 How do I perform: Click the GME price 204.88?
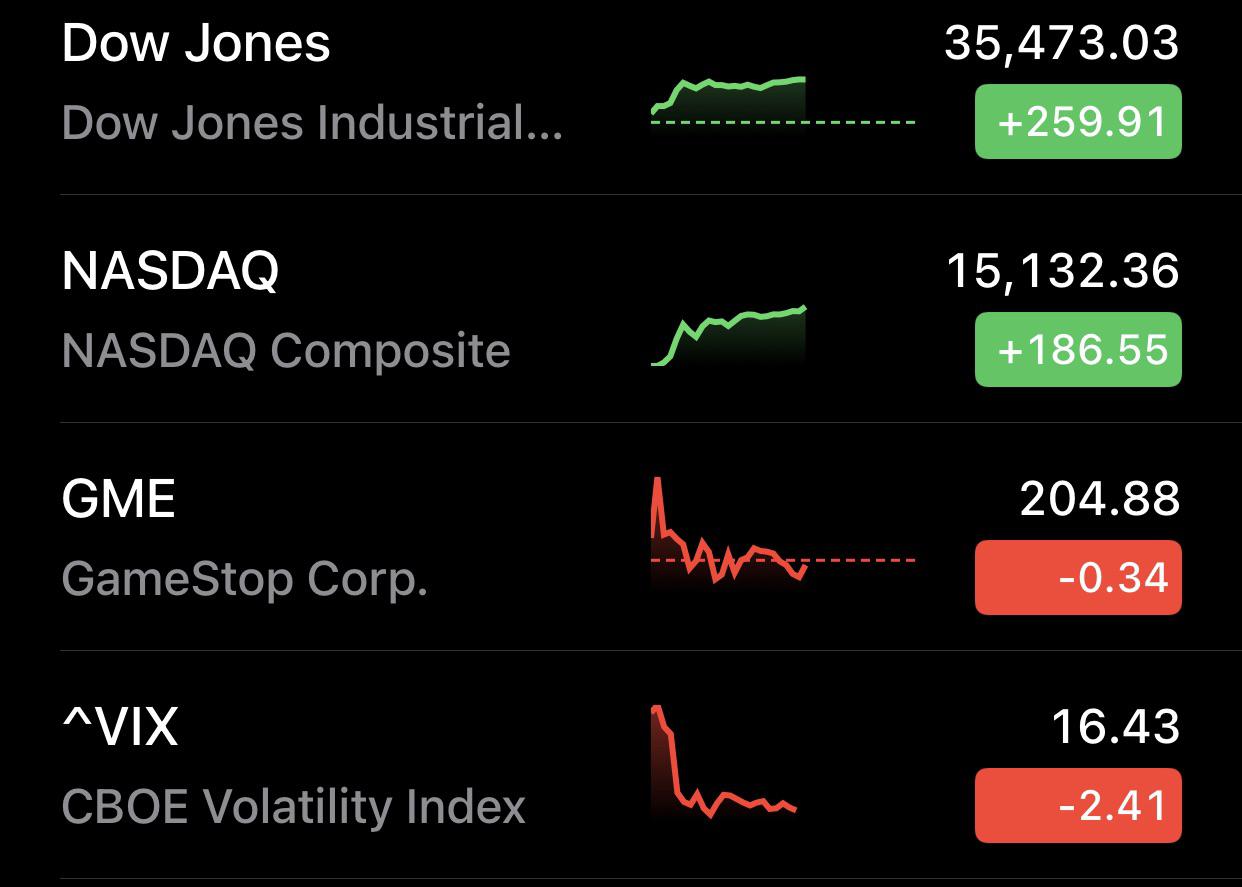point(1099,499)
